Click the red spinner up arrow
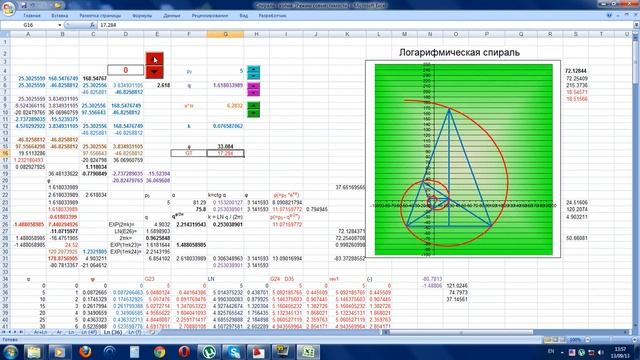Image resolution: width=640 pixels, height=360 pixels. click(x=154, y=59)
